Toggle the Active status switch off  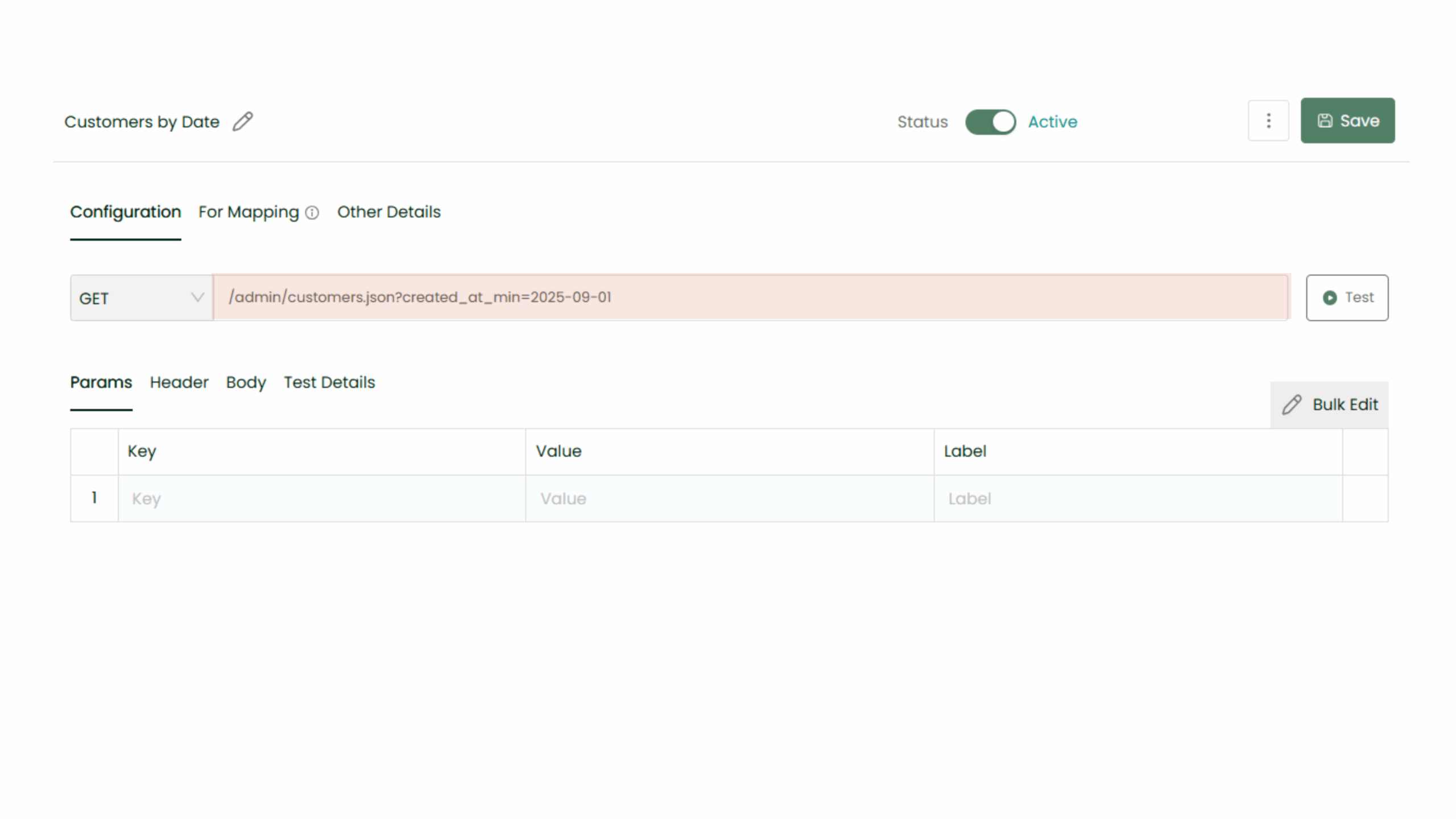tap(990, 122)
